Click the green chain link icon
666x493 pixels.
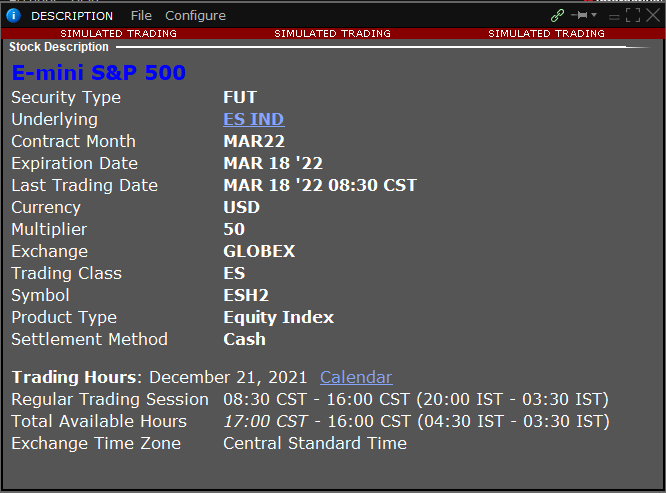point(557,16)
